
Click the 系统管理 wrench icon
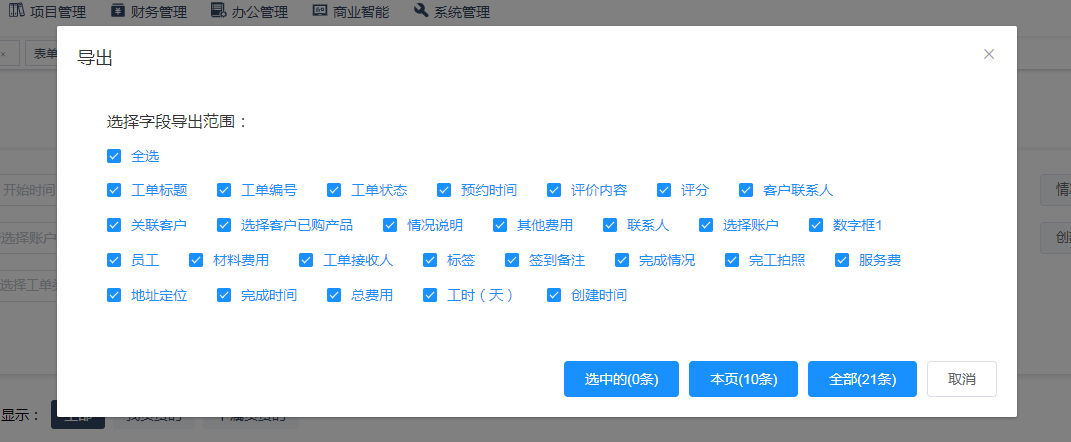(x=421, y=11)
